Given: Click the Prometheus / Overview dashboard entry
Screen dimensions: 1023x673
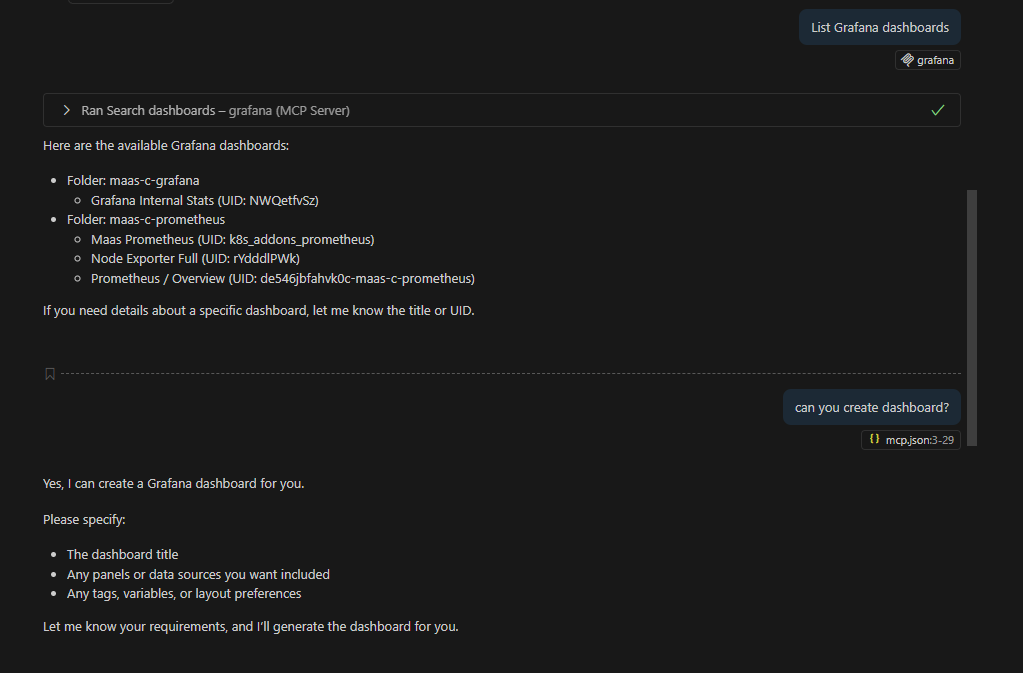Looking at the screenshot, I should [282, 278].
